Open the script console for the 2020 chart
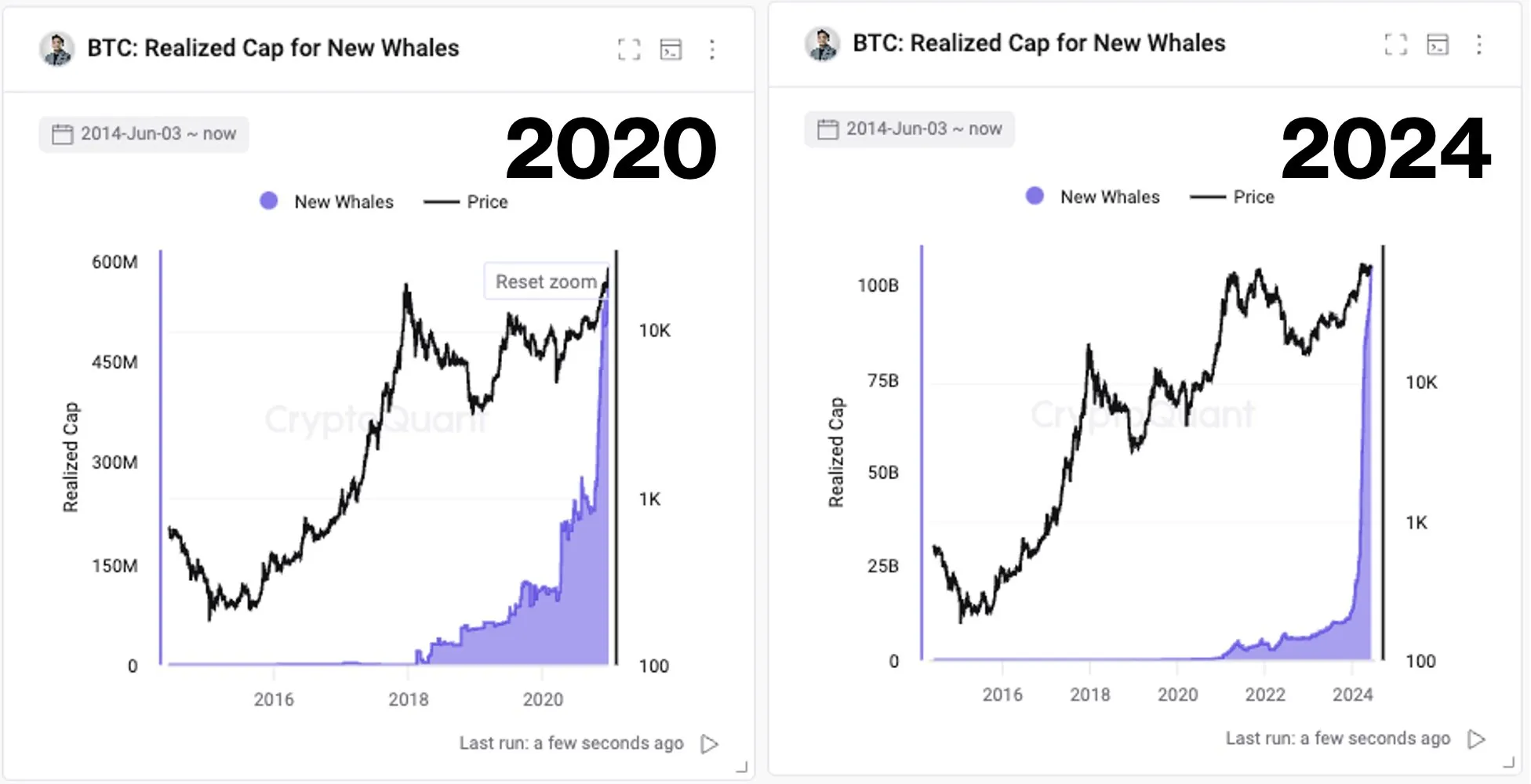1531x784 pixels. [x=671, y=49]
